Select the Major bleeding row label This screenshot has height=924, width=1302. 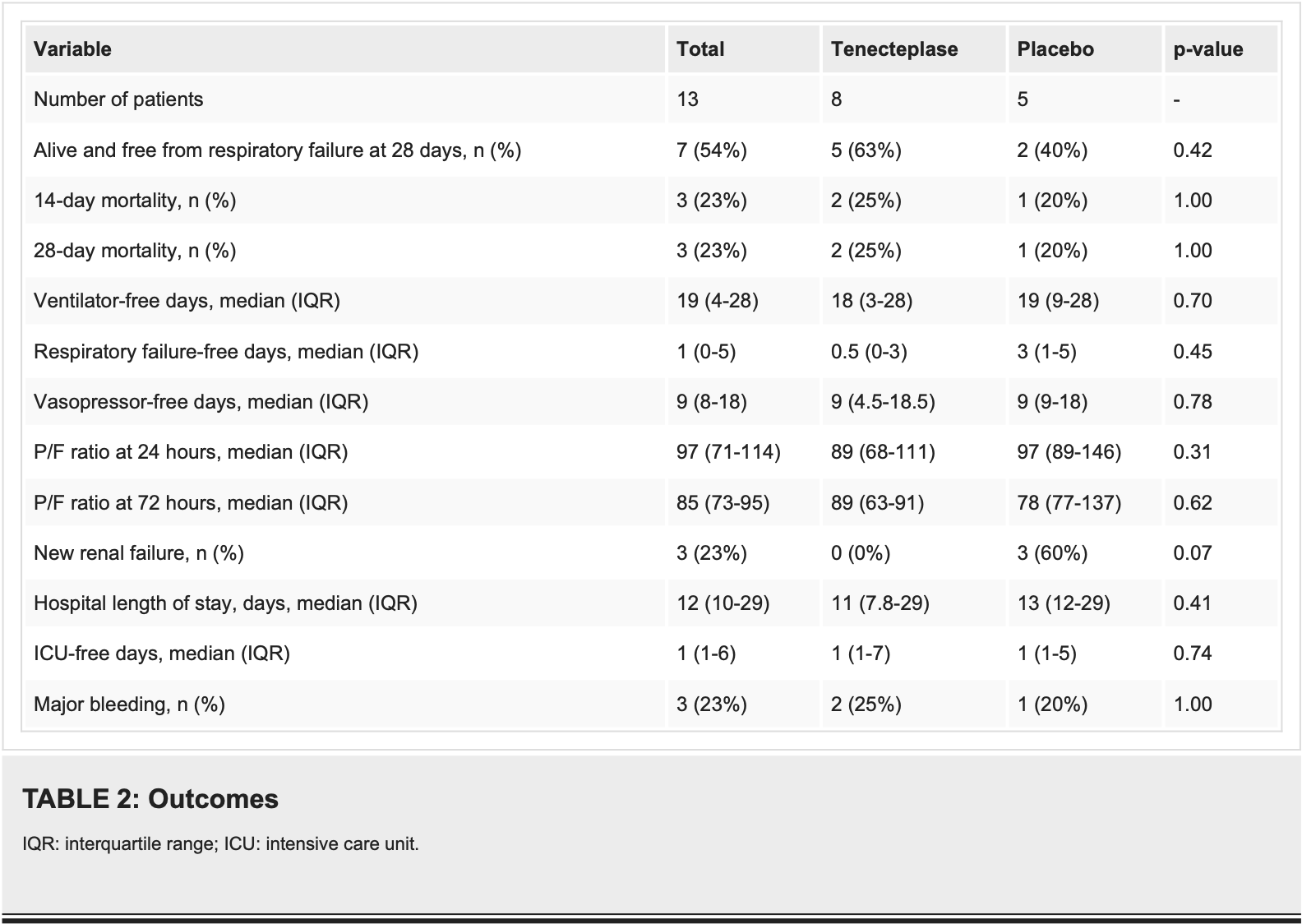coord(129,705)
